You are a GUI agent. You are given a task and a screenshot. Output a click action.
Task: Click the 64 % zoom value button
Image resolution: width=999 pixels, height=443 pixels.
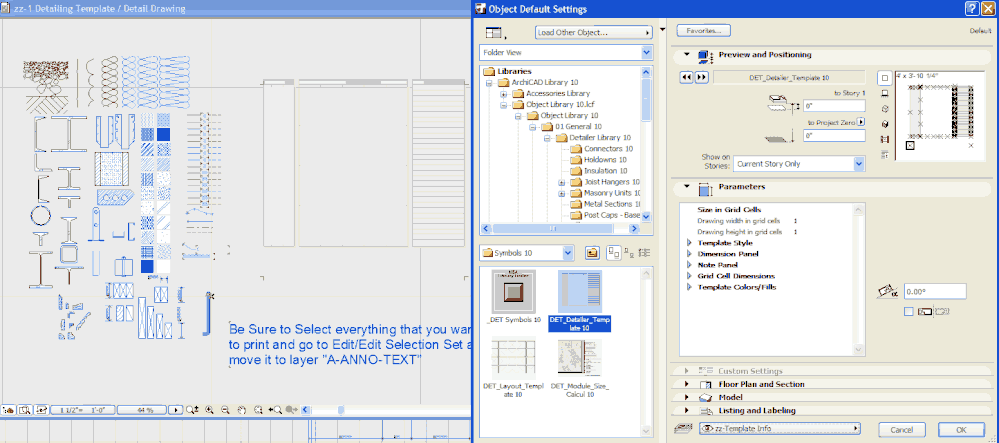(143, 410)
